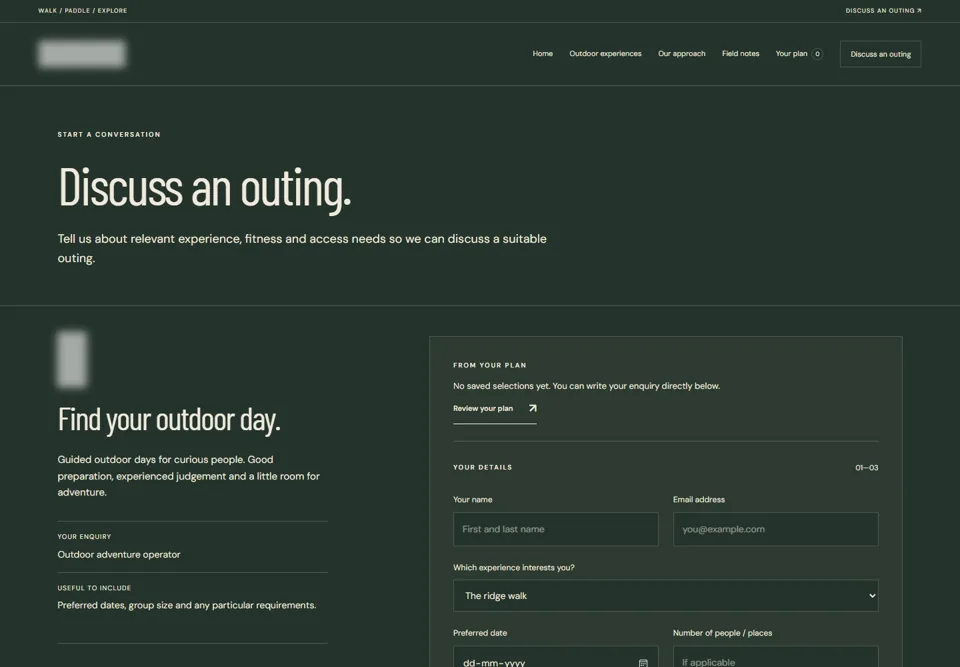Click the 'Preferred dates, group size' hint text

tap(187, 605)
